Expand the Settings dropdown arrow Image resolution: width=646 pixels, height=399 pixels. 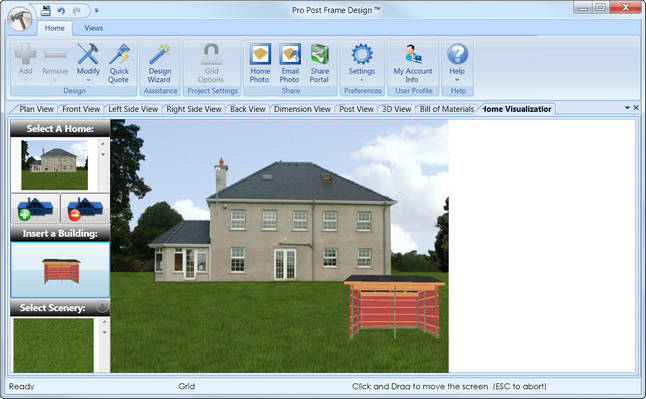click(x=362, y=80)
